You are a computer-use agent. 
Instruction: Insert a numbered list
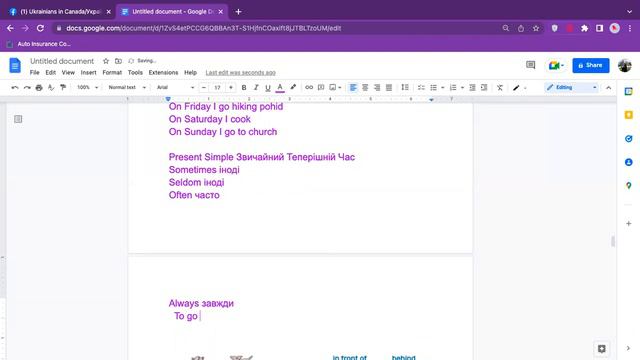pos(453,87)
